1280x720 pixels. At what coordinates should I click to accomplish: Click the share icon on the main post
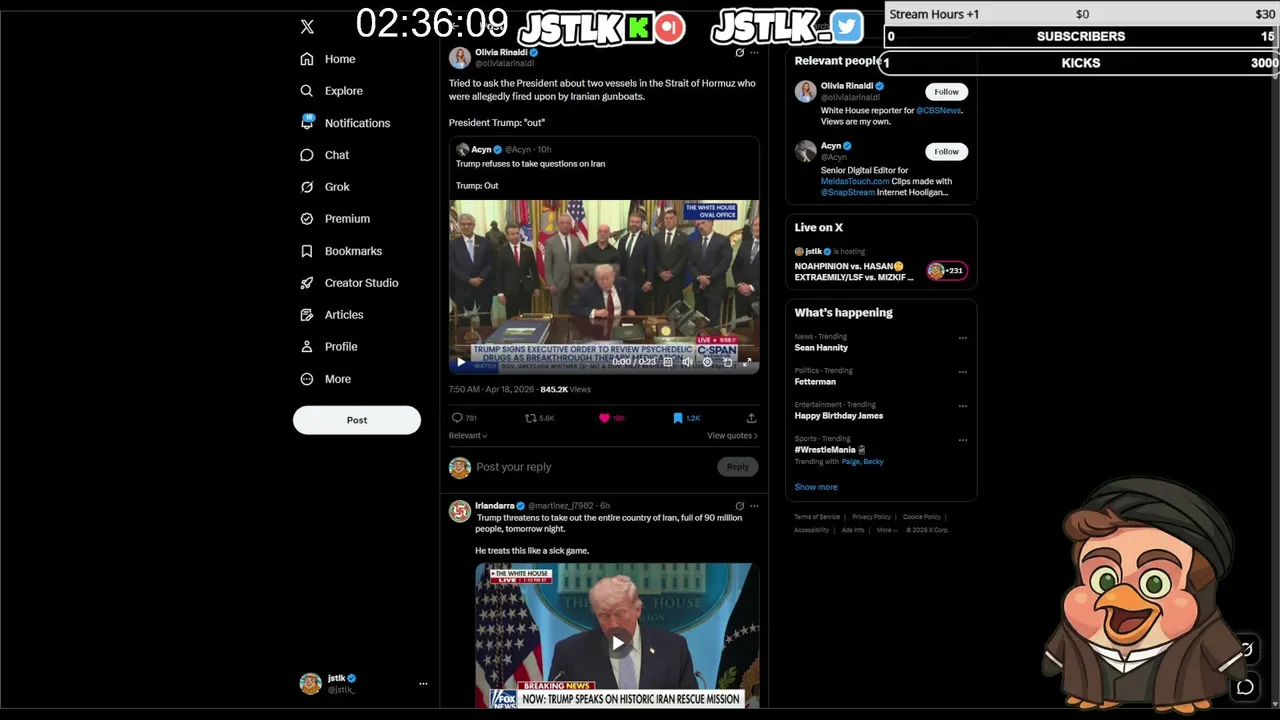coord(751,418)
